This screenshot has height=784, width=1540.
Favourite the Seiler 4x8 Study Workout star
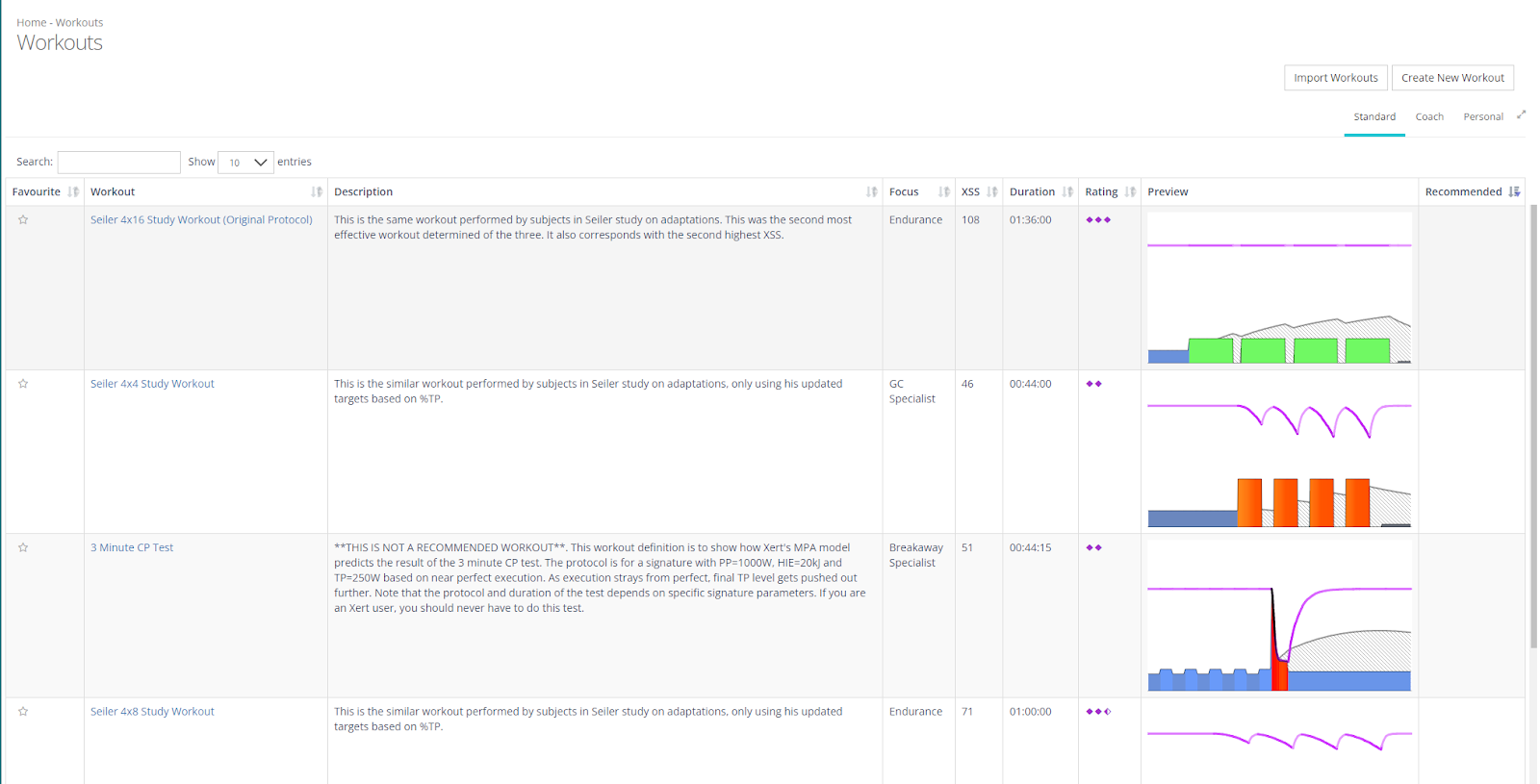click(23, 712)
